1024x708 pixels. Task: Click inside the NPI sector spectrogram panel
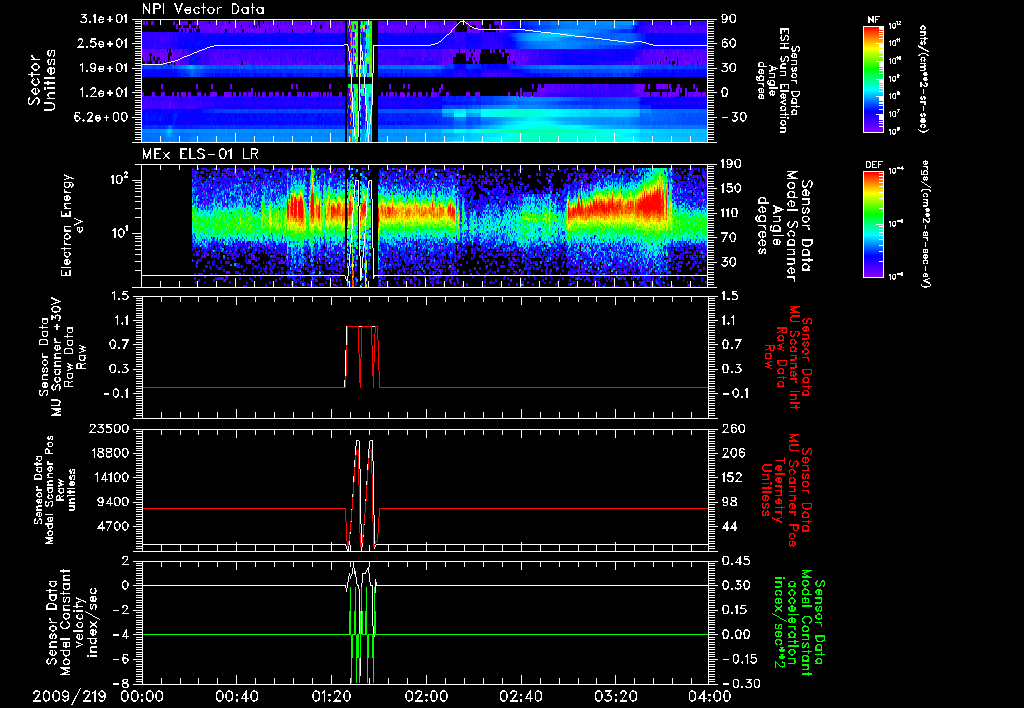[425, 80]
